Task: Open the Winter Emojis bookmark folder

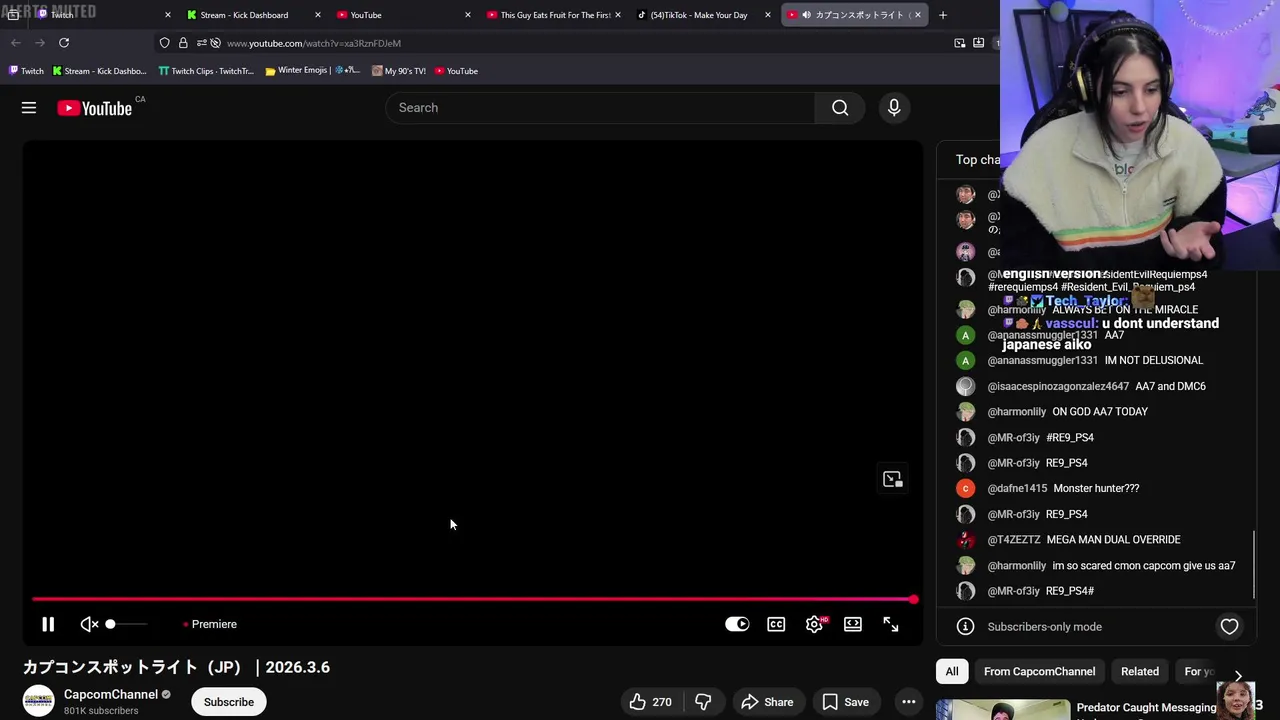Action: point(312,71)
